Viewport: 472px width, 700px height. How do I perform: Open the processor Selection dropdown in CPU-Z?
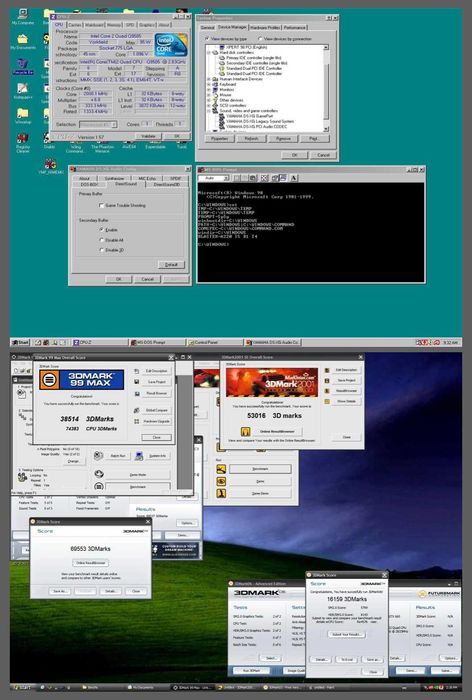98,125
